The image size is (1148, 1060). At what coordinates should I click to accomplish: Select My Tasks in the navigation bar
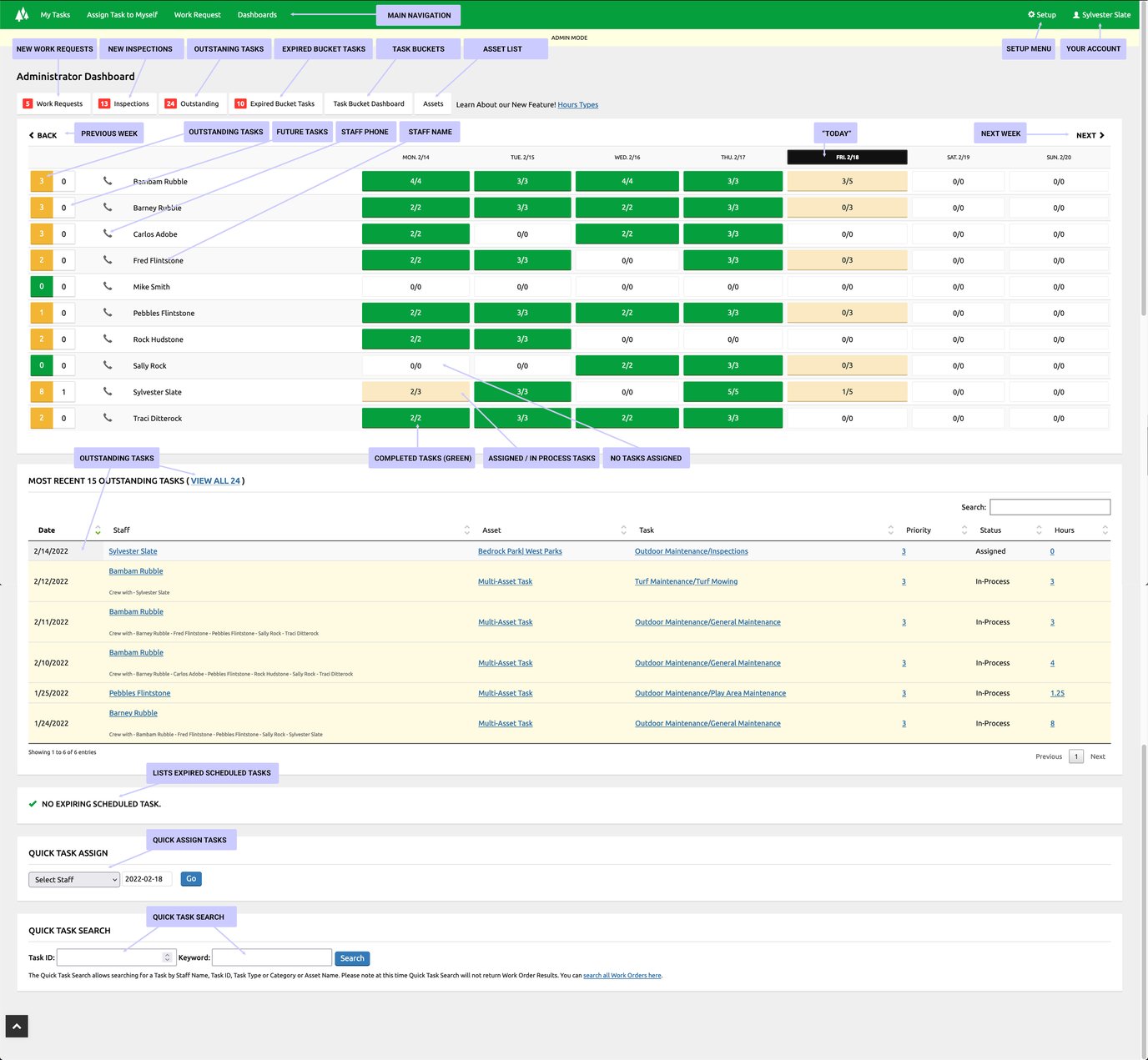pyautogui.click(x=54, y=14)
